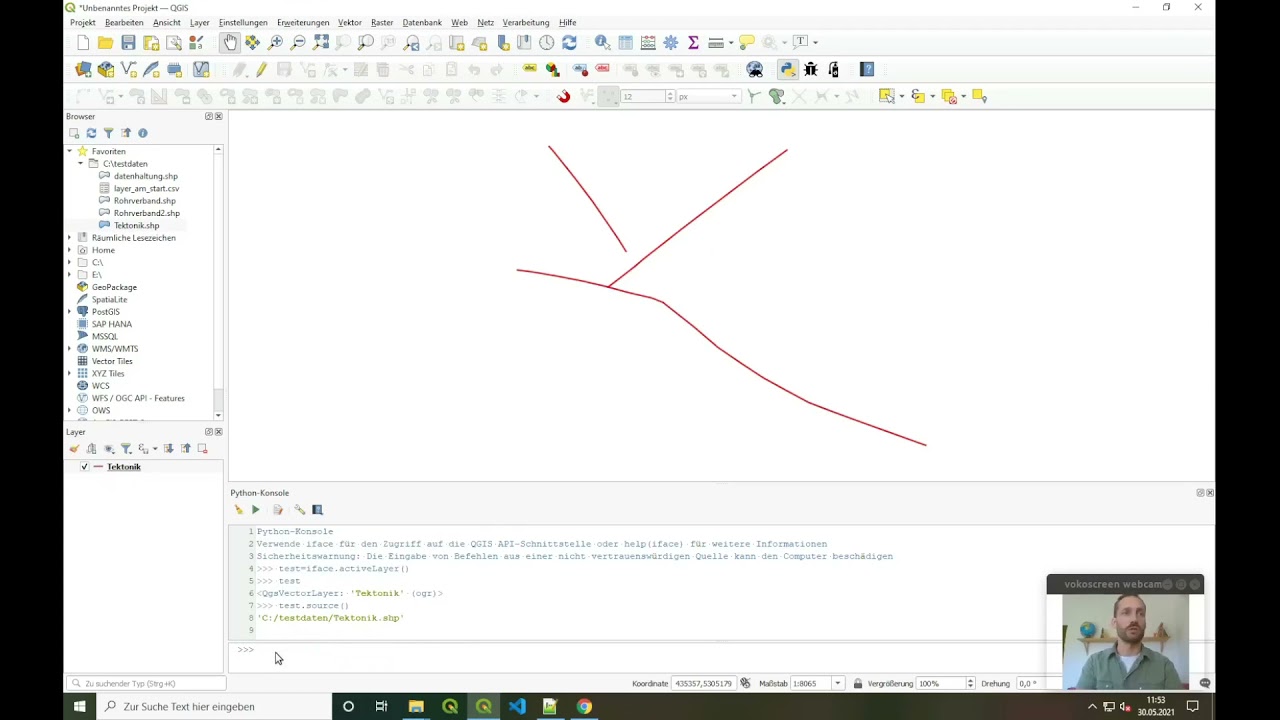Open Python console options wrench icon
This screenshot has width=1280, height=720.
click(299, 510)
